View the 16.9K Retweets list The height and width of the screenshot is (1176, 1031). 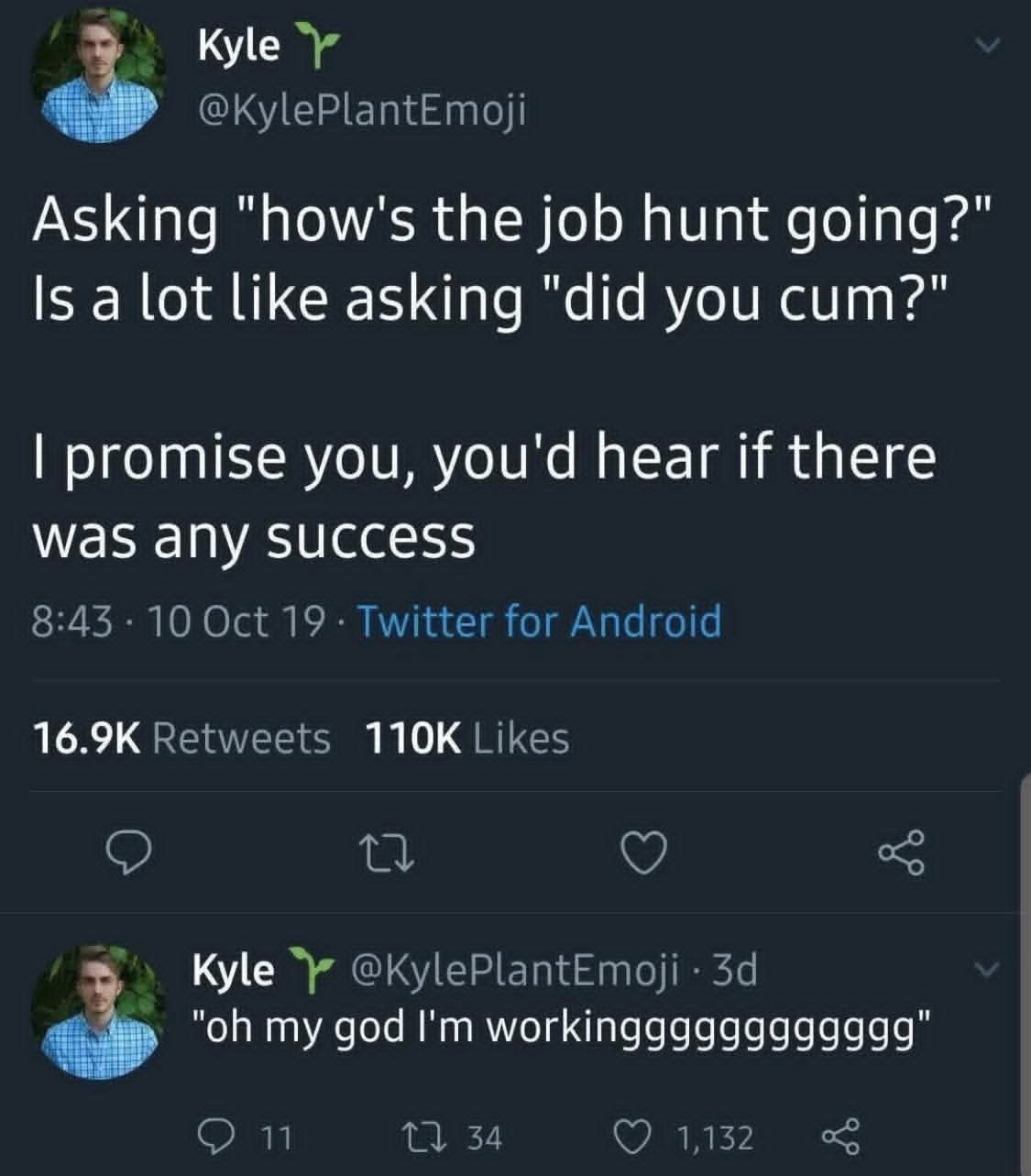(x=181, y=738)
